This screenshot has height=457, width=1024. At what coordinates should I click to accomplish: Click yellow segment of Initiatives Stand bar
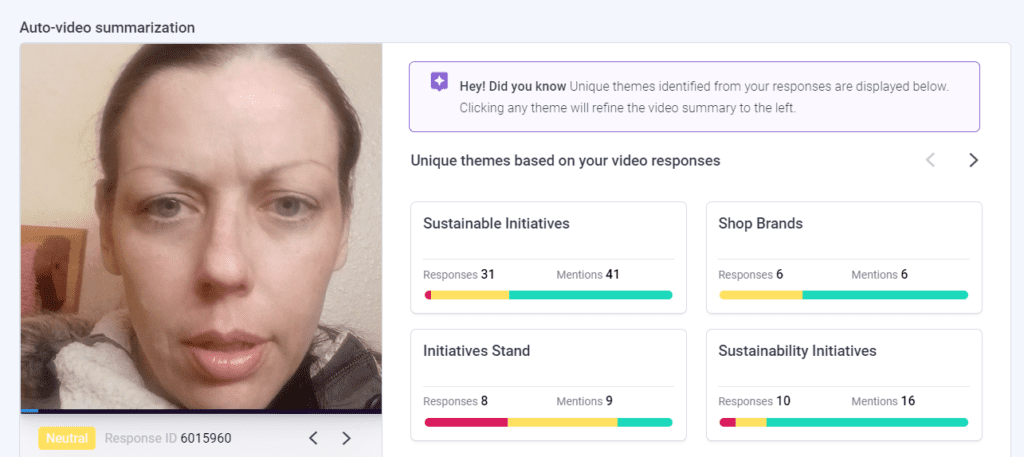562,422
